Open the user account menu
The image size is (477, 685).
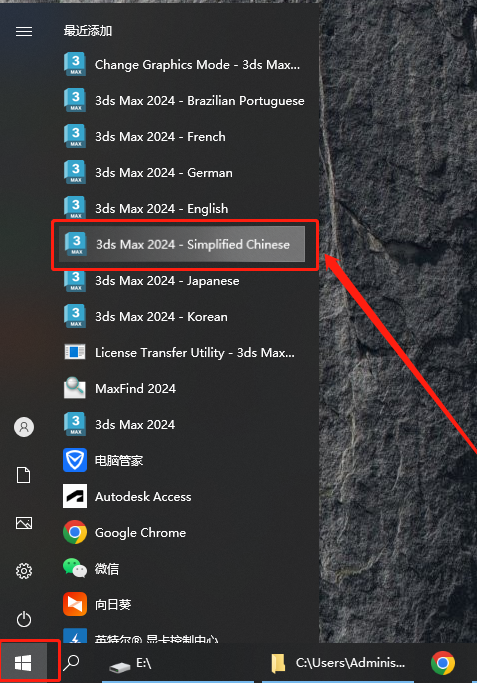point(24,426)
